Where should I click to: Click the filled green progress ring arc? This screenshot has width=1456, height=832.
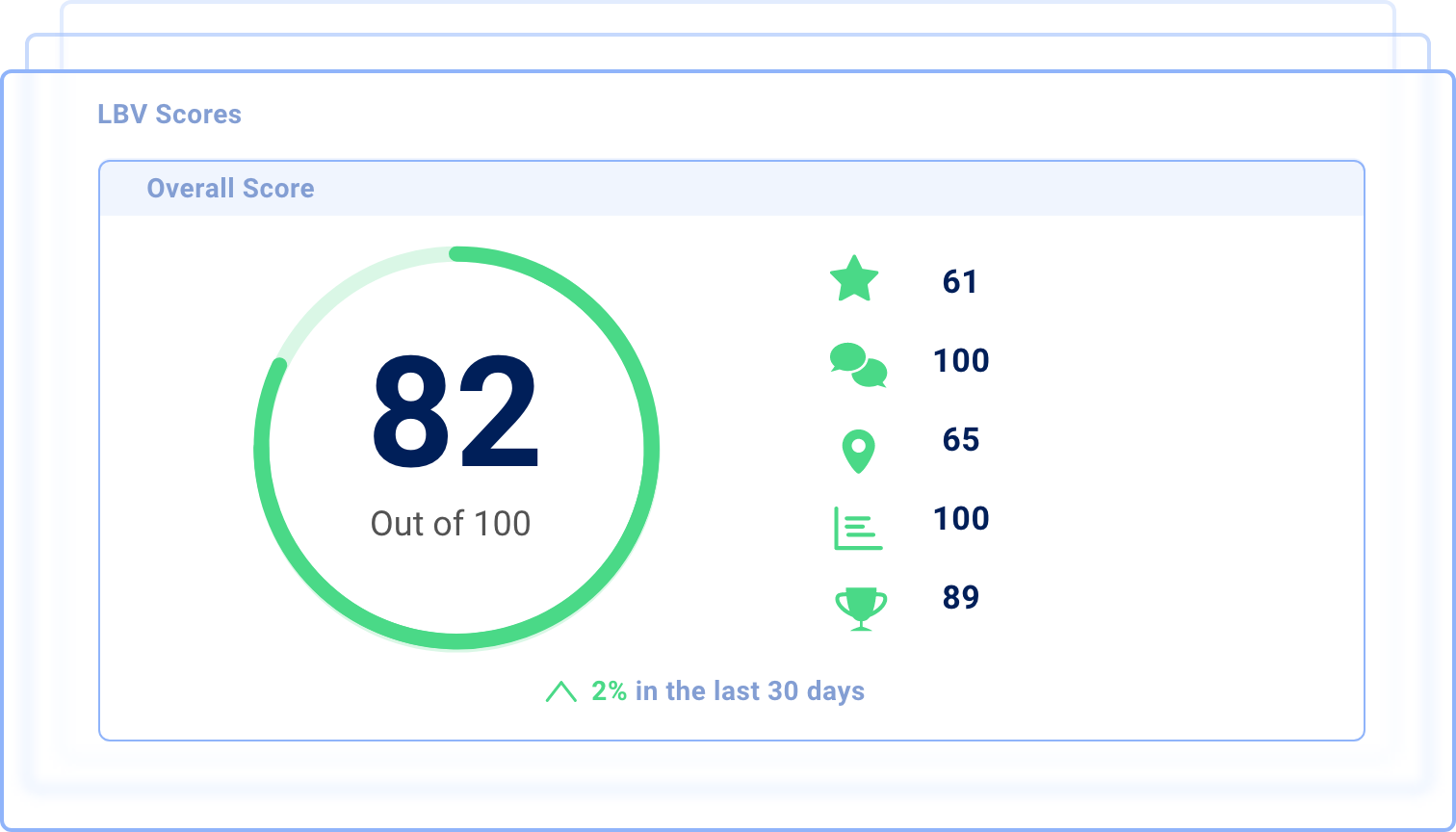coord(651,449)
